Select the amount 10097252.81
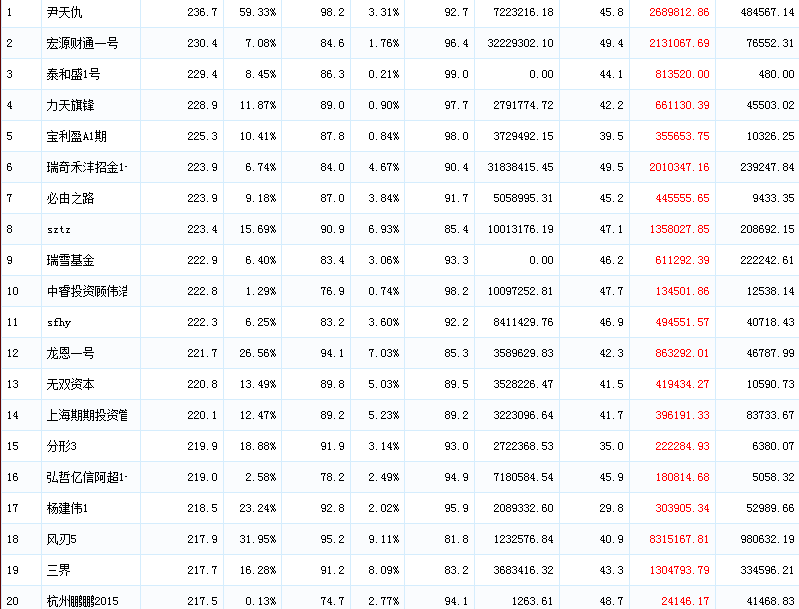Screen dimensions: 799x609 coord(520,292)
